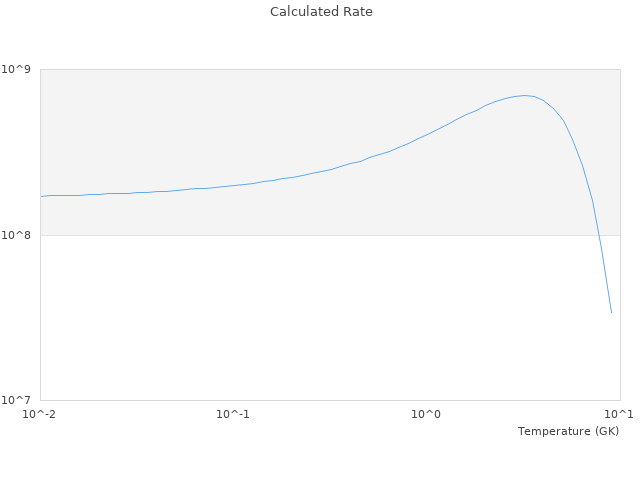The height and width of the screenshot is (480, 640).
Task: Select the "Temperature (GK)" axis label
Action: (568, 431)
